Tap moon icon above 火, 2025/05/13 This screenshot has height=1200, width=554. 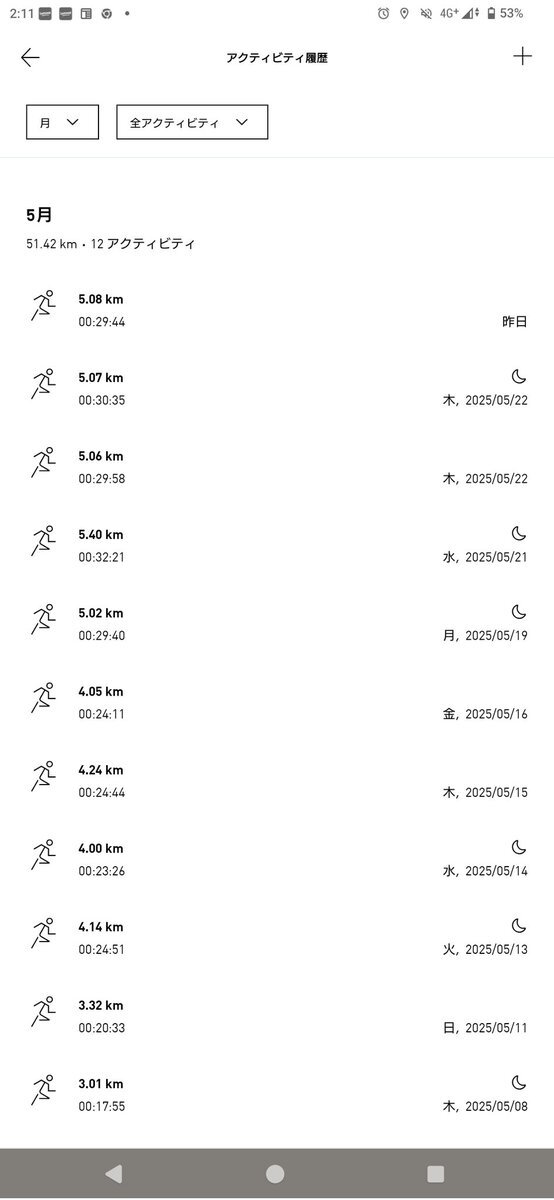tap(518, 925)
